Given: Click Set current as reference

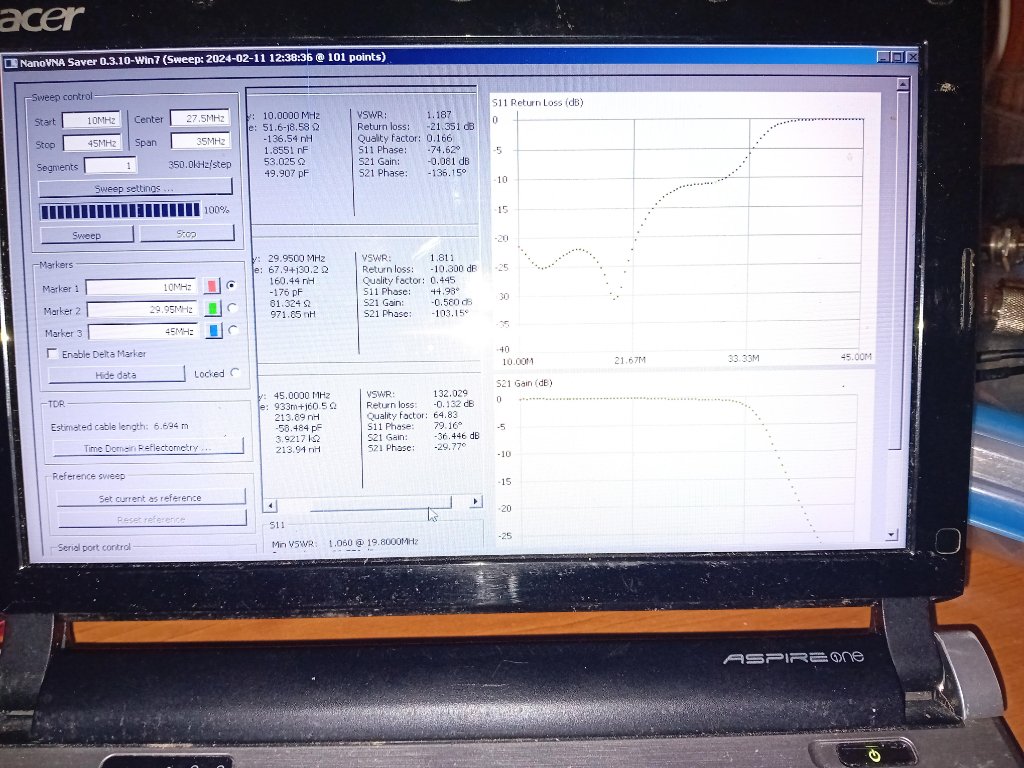Looking at the screenshot, I should 150,497.
